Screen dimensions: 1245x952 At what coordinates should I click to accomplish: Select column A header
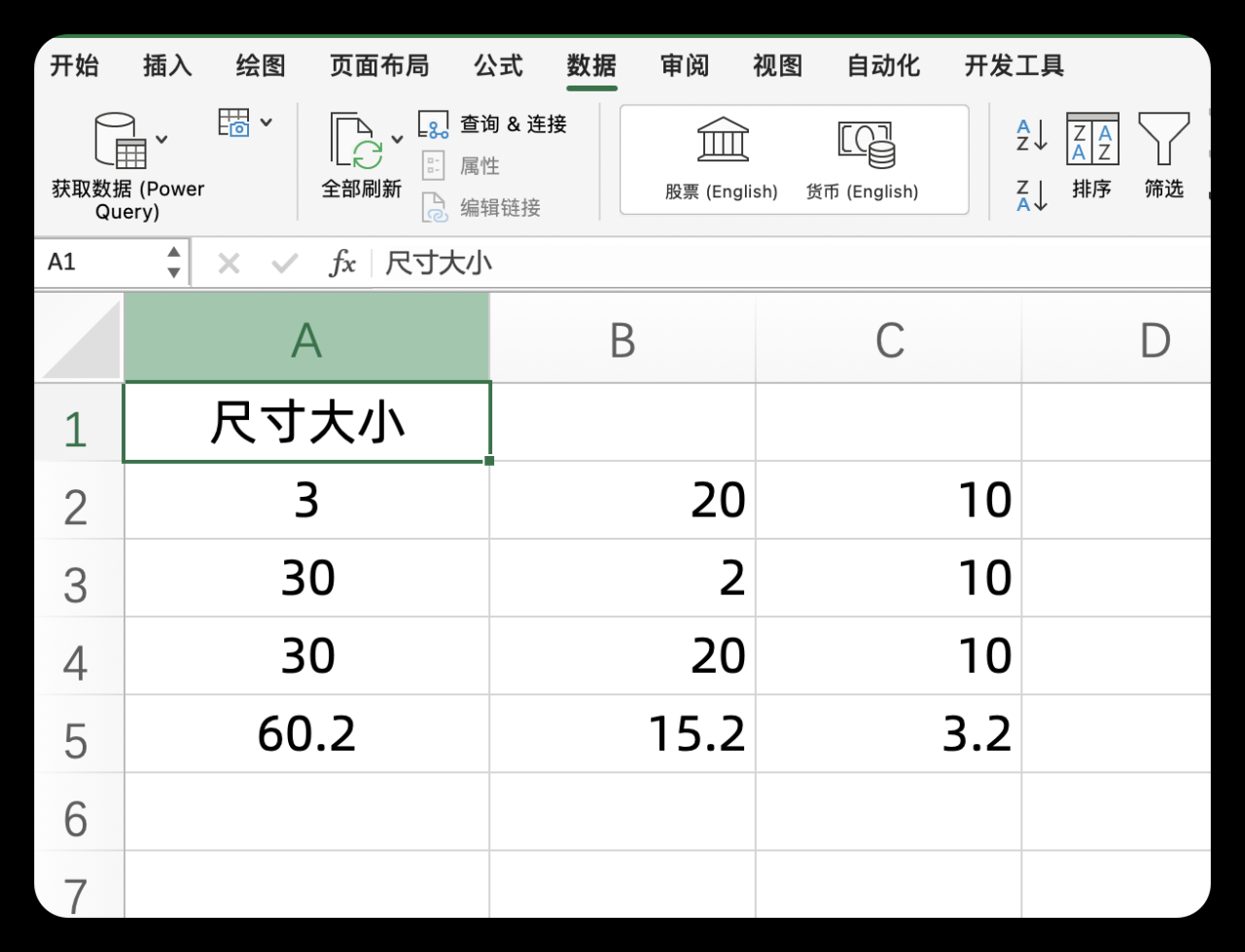(306, 338)
